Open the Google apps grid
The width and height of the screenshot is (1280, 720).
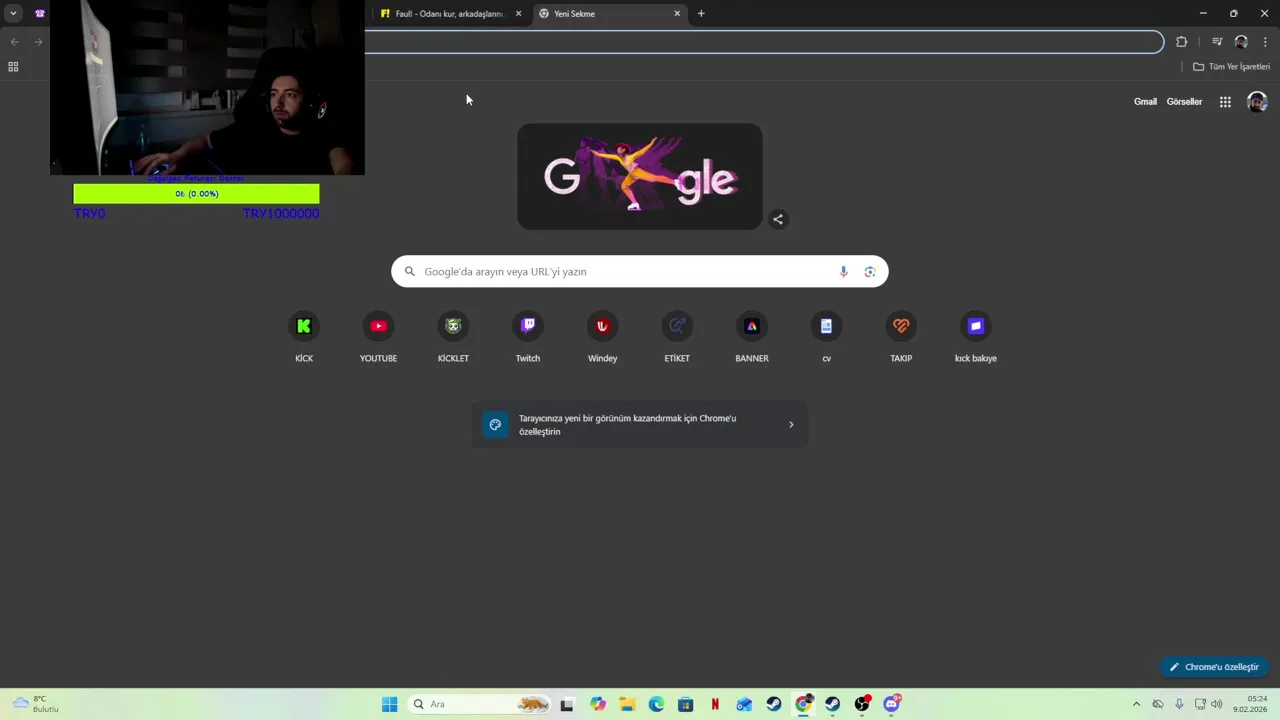(x=1225, y=102)
